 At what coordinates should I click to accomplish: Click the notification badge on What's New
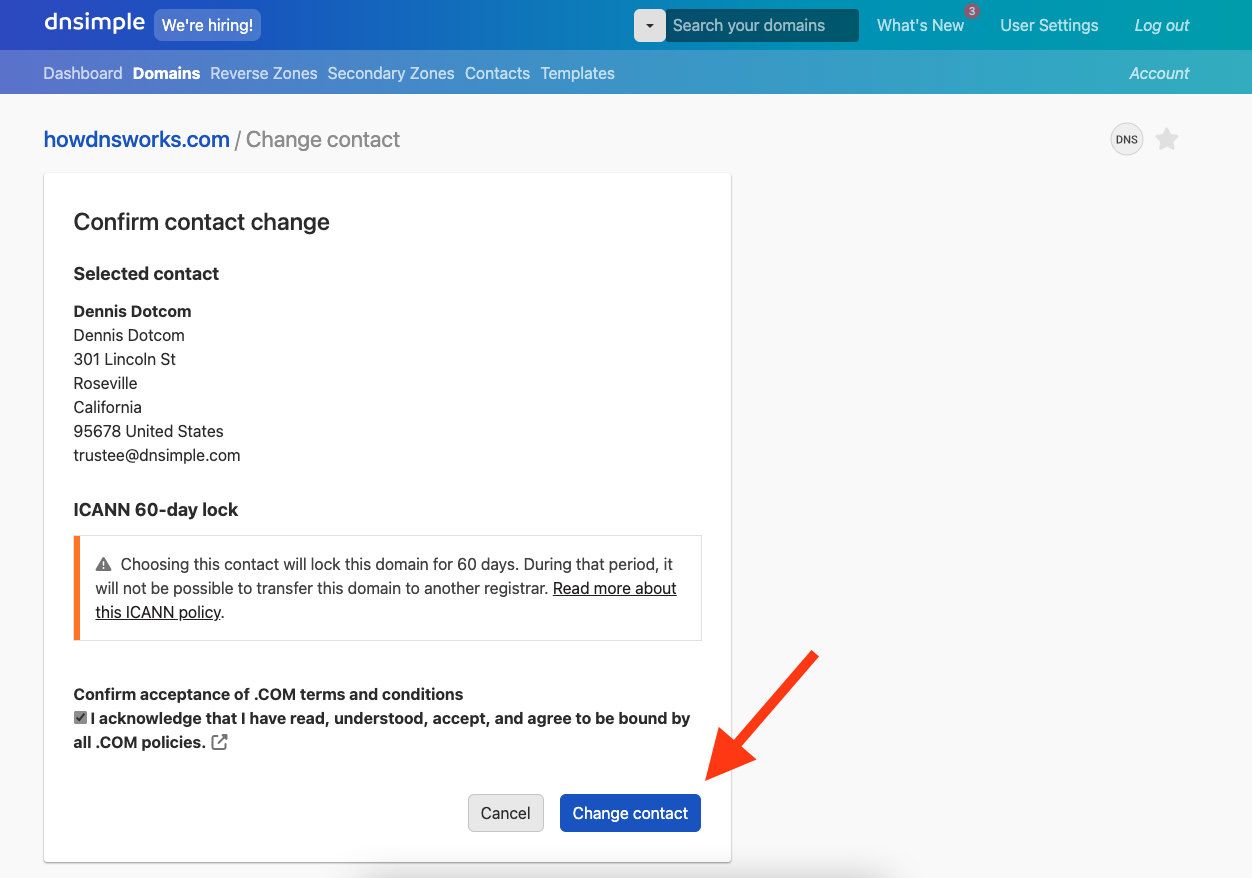pos(971,11)
